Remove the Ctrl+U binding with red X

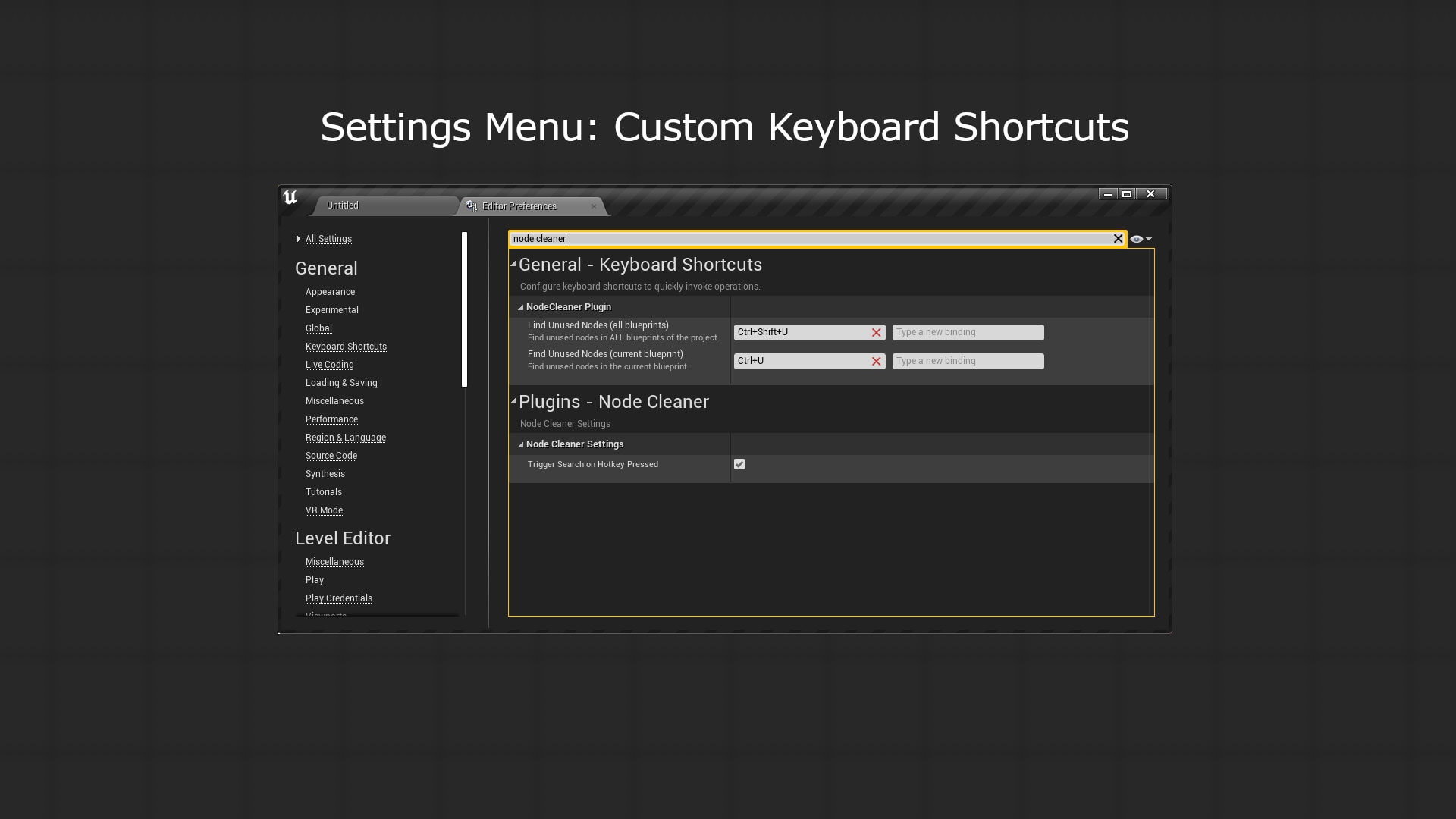coord(876,362)
